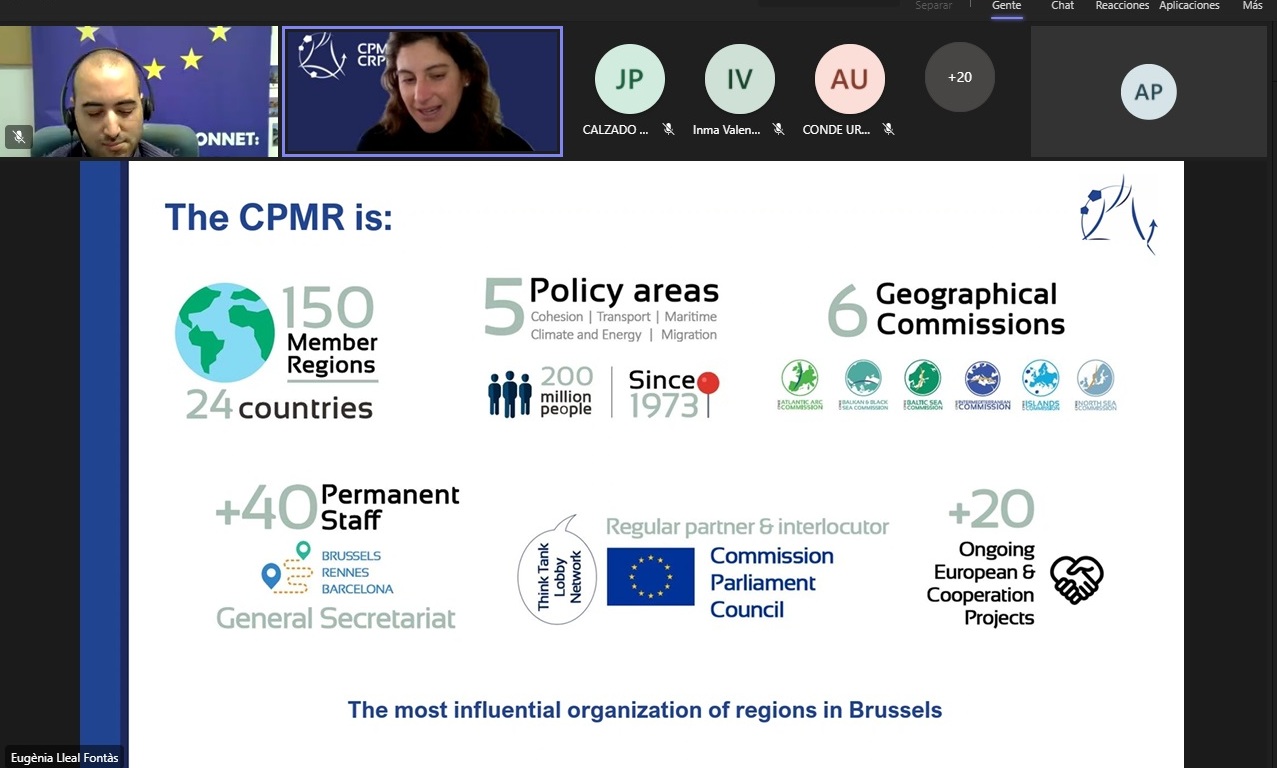1277x768 pixels.
Task: Select the video tile of man with headset
Action: pos(139,90)
